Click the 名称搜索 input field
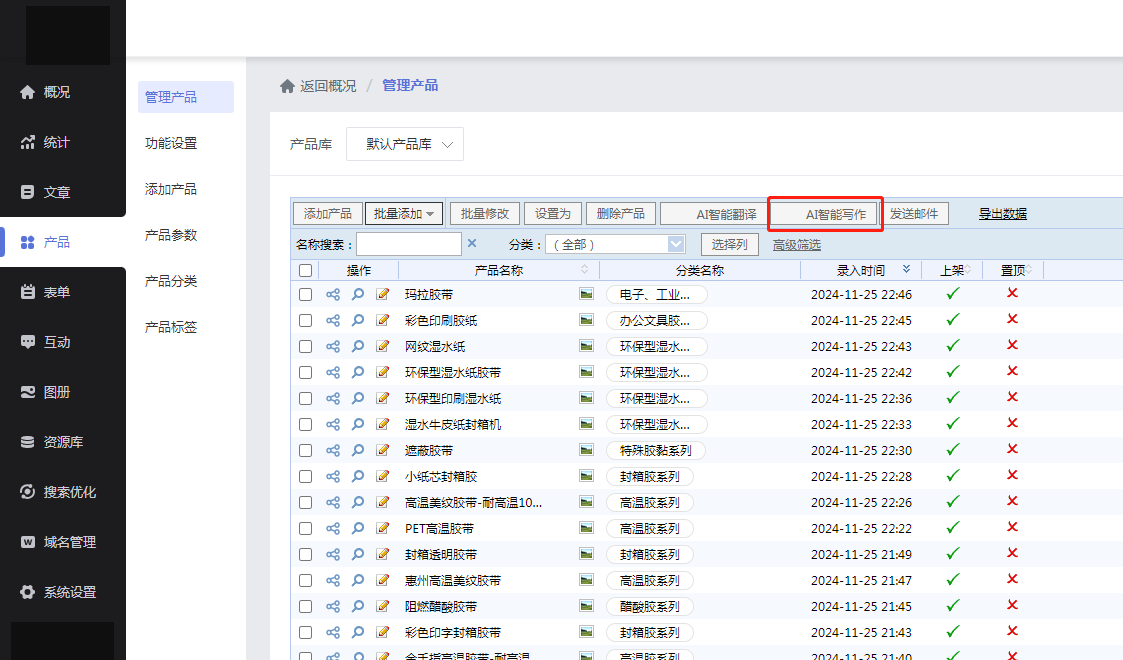1123x660 pixels. click(x=409, y=244)
